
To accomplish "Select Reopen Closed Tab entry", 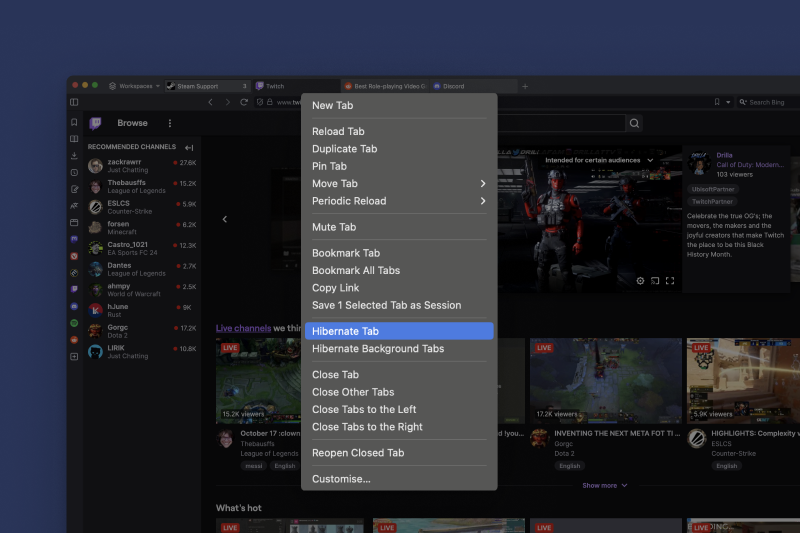I will [x=399, y=453].
